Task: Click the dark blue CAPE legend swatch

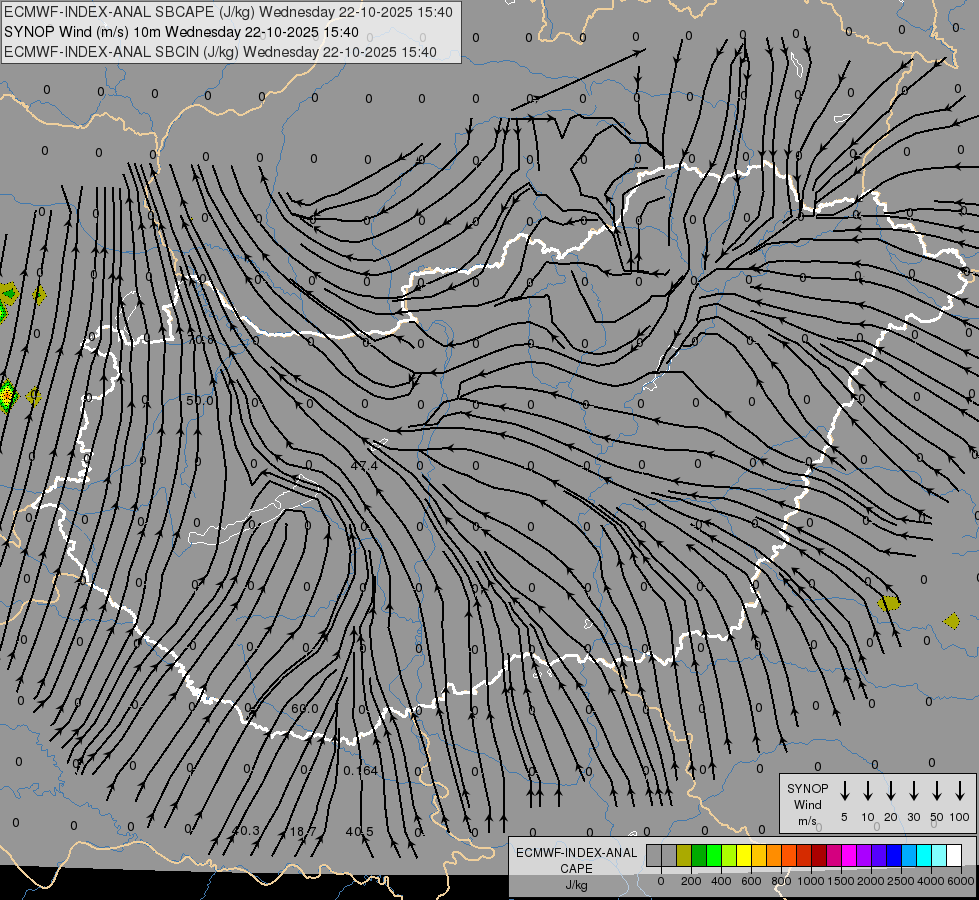Action: pyautogui.click(x=894, y=855)
